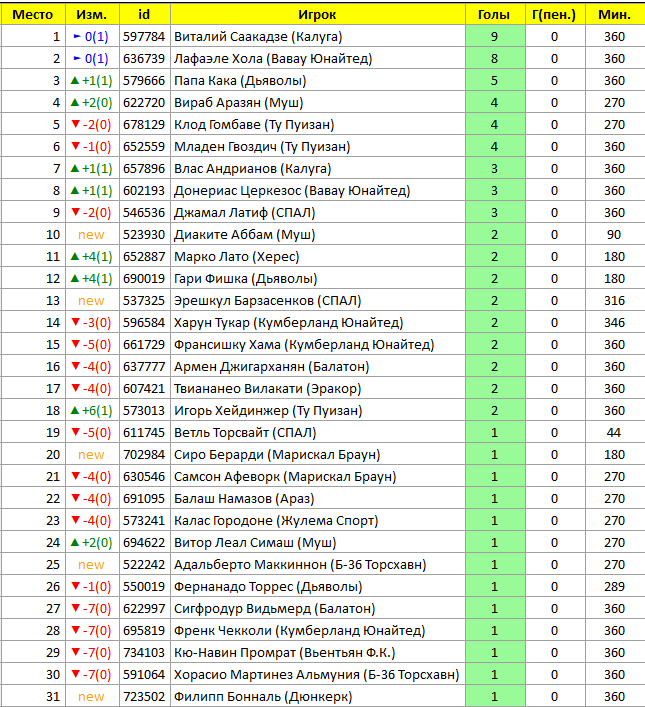Screen dimensions: 645x707
Task: Click player Балаш Намазов (Араз)
Action: click(x=244, y=499)
